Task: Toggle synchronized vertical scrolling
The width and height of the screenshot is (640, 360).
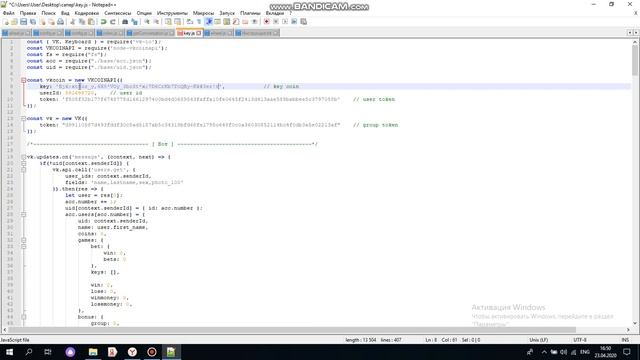Action: (168, 22)
